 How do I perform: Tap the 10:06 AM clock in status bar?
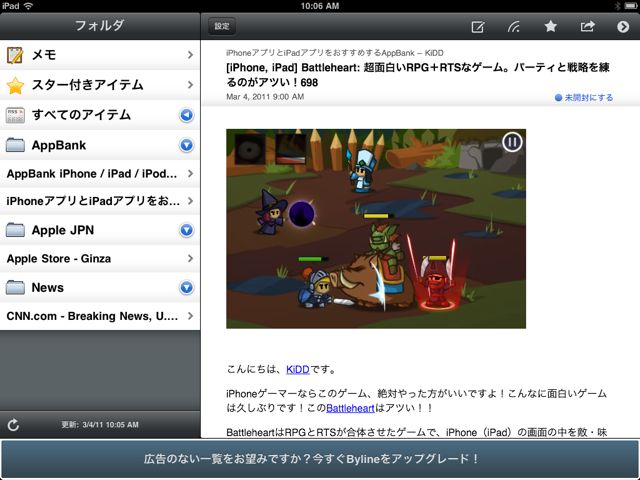320,6
